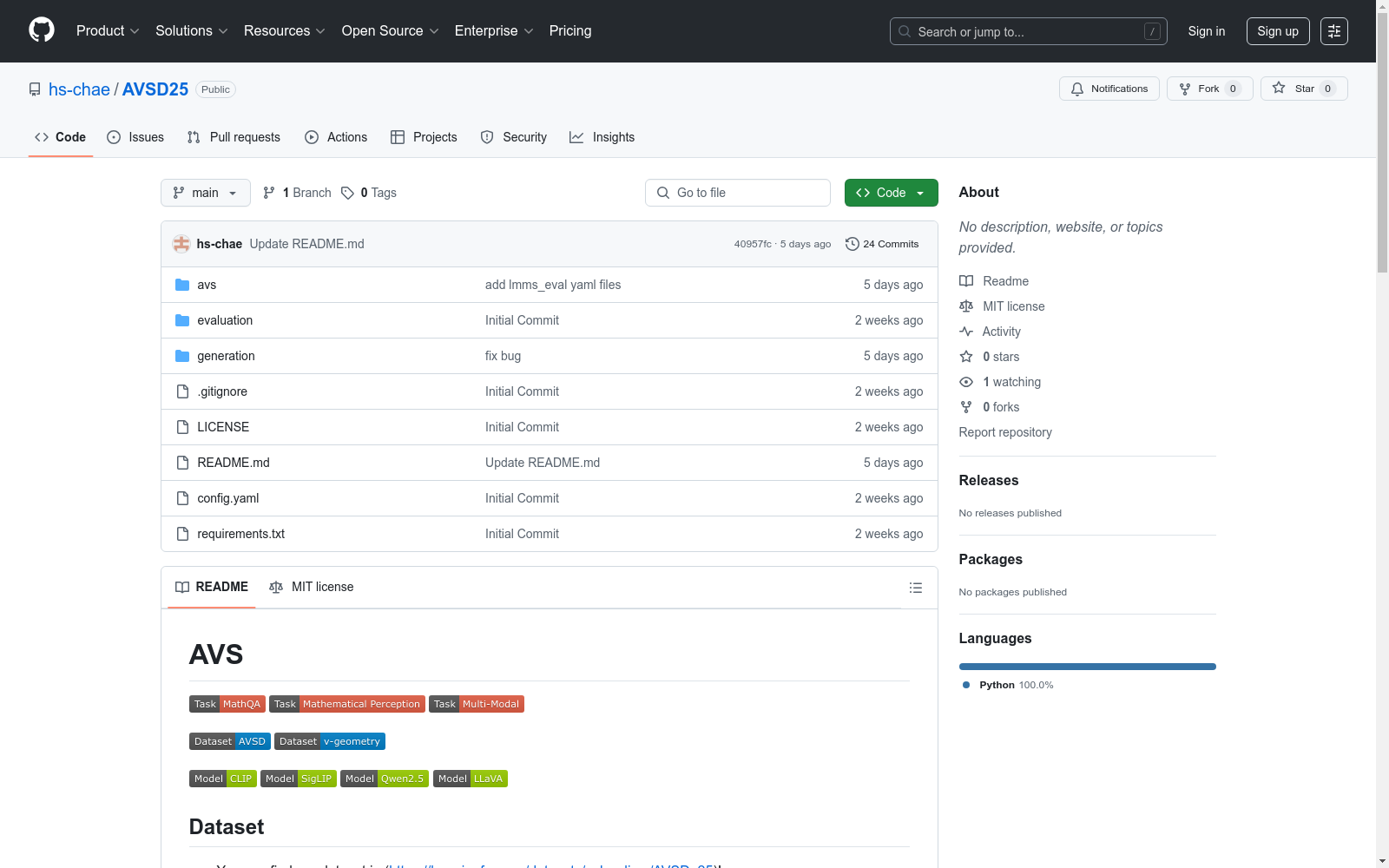Click the fork icon beside 0 forks
This screenshot has height=868, width=1389.
[x=966, y=407]
